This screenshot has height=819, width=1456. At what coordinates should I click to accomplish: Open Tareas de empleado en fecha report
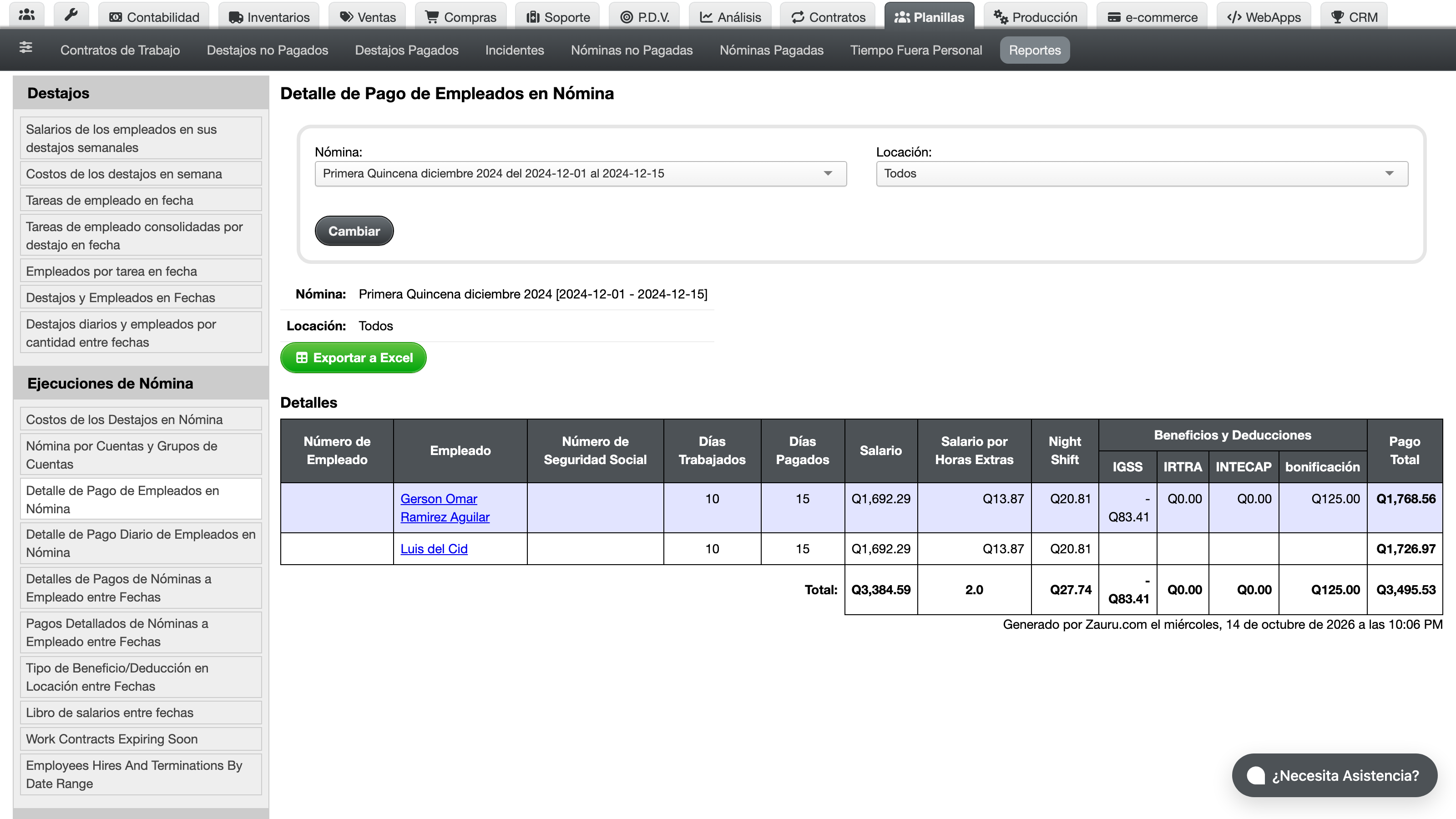(141, 200)
